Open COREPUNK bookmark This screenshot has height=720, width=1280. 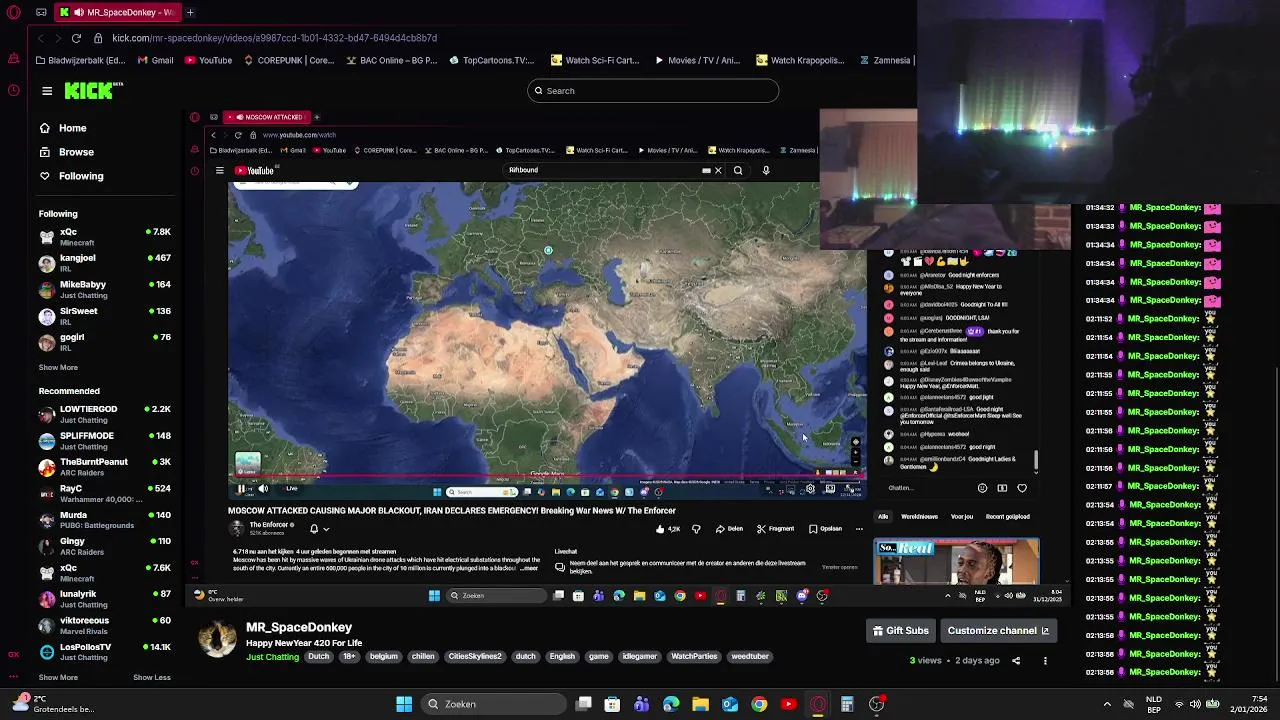289,60
